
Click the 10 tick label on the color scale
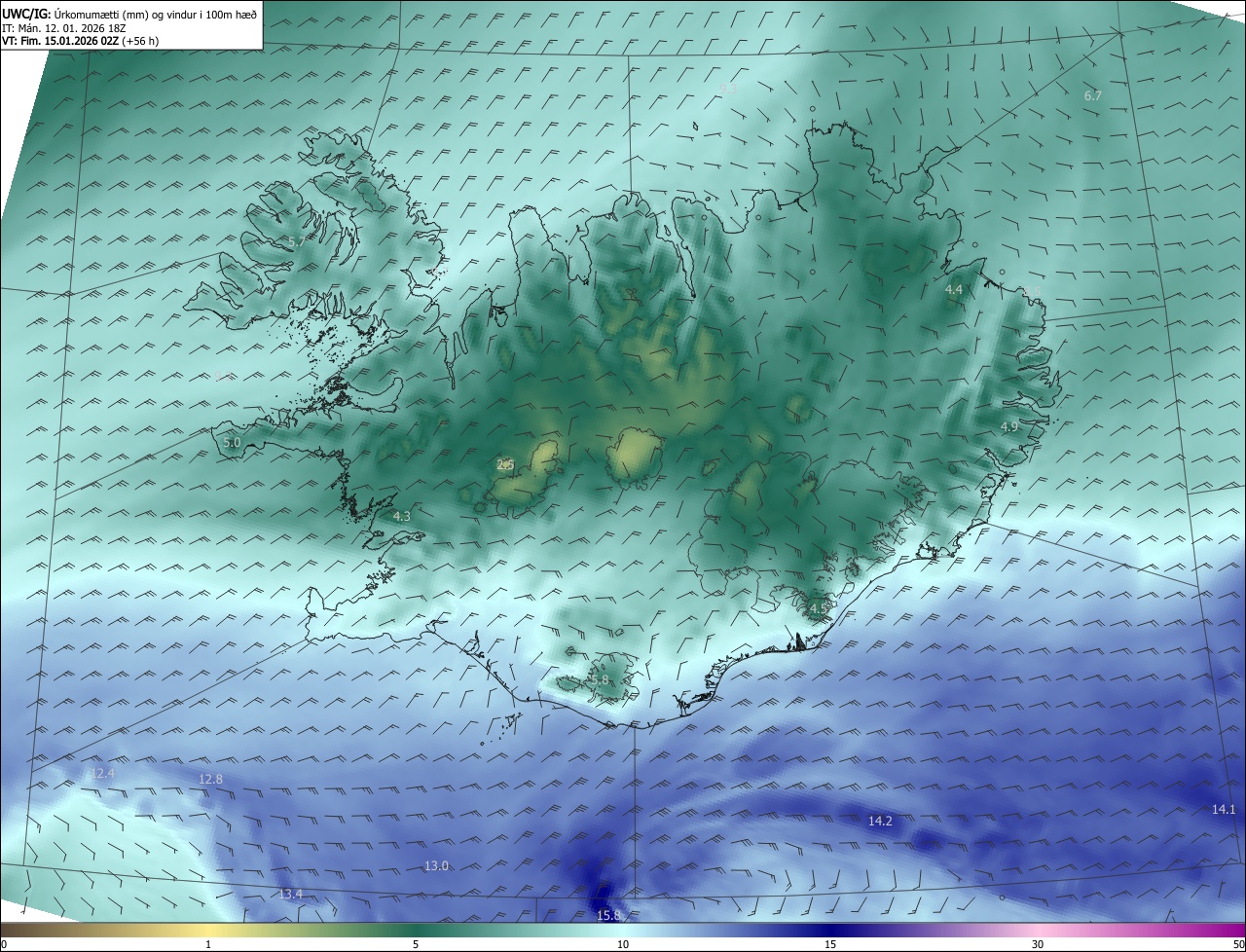[x=623, y=944]
